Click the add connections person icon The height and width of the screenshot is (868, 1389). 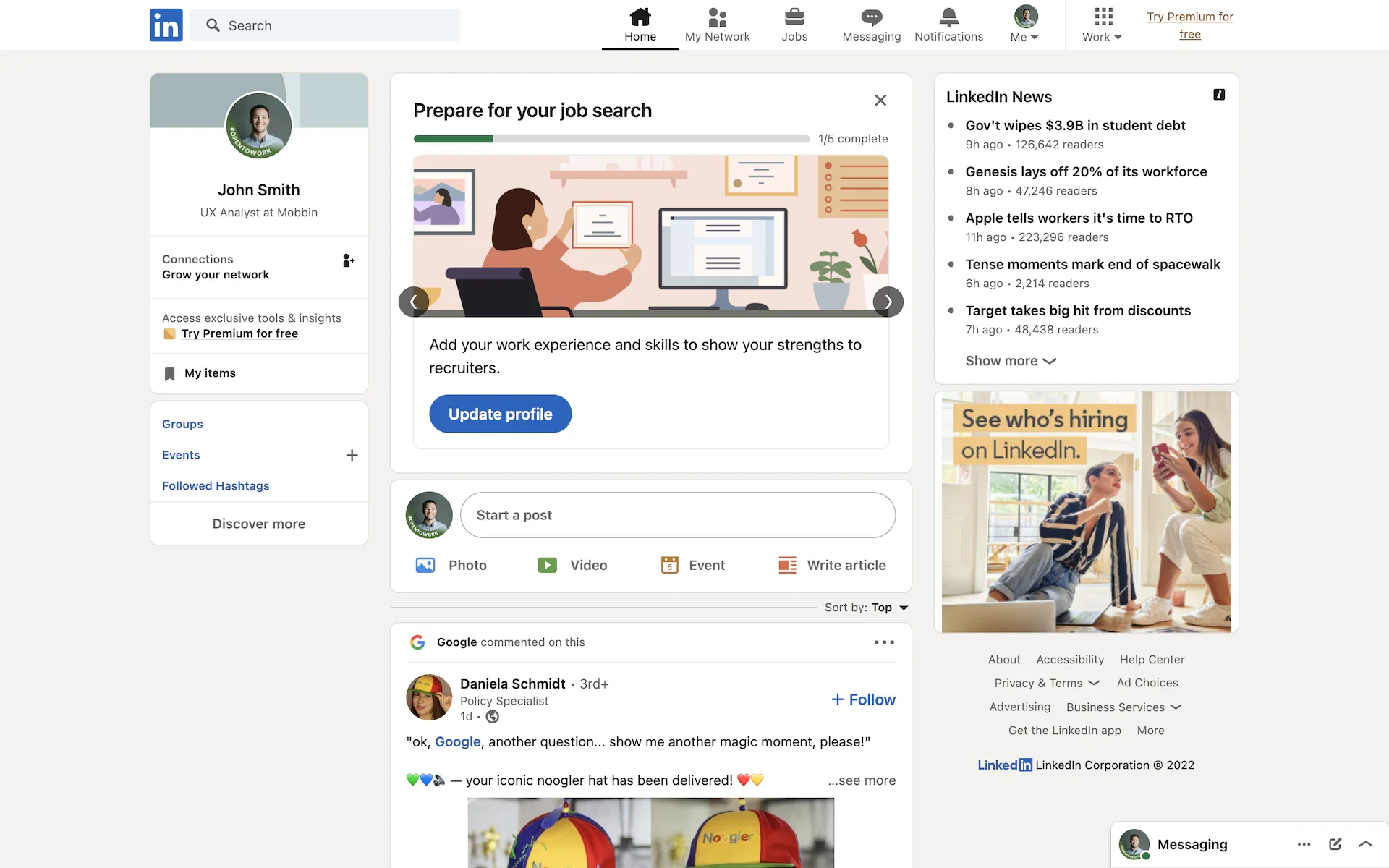click(348, 260)
